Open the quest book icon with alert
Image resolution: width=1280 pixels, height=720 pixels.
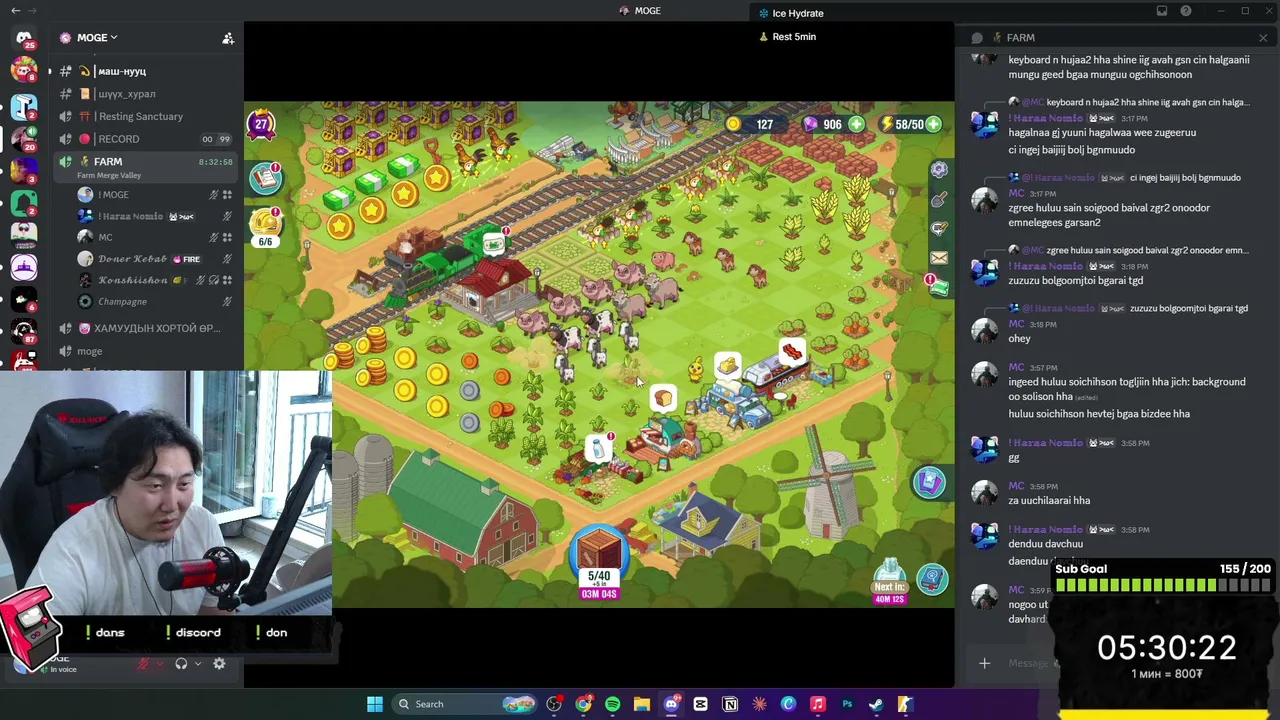pos(266,178)
